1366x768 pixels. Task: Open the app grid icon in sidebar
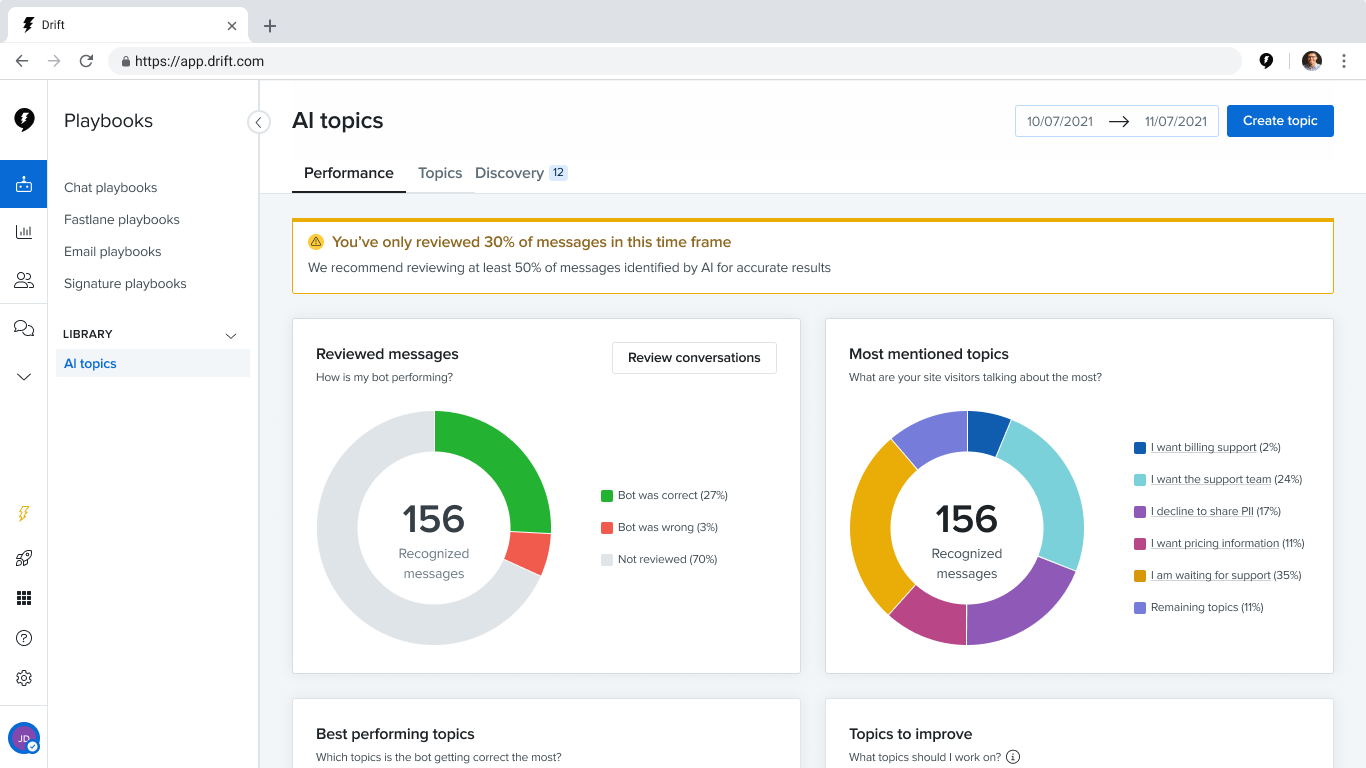tap(24, 598)
